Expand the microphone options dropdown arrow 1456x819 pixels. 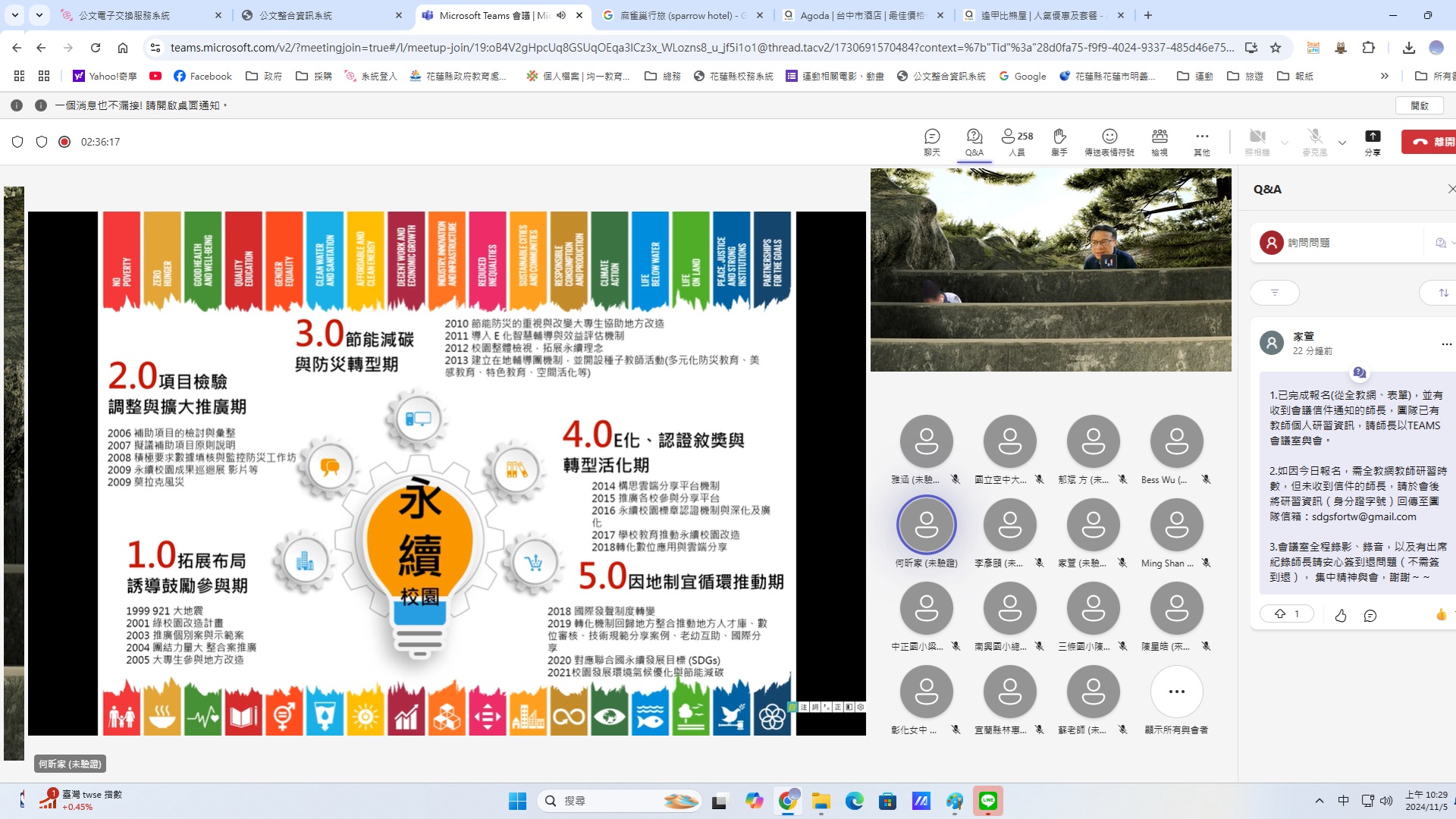(x=1341, y=143)
